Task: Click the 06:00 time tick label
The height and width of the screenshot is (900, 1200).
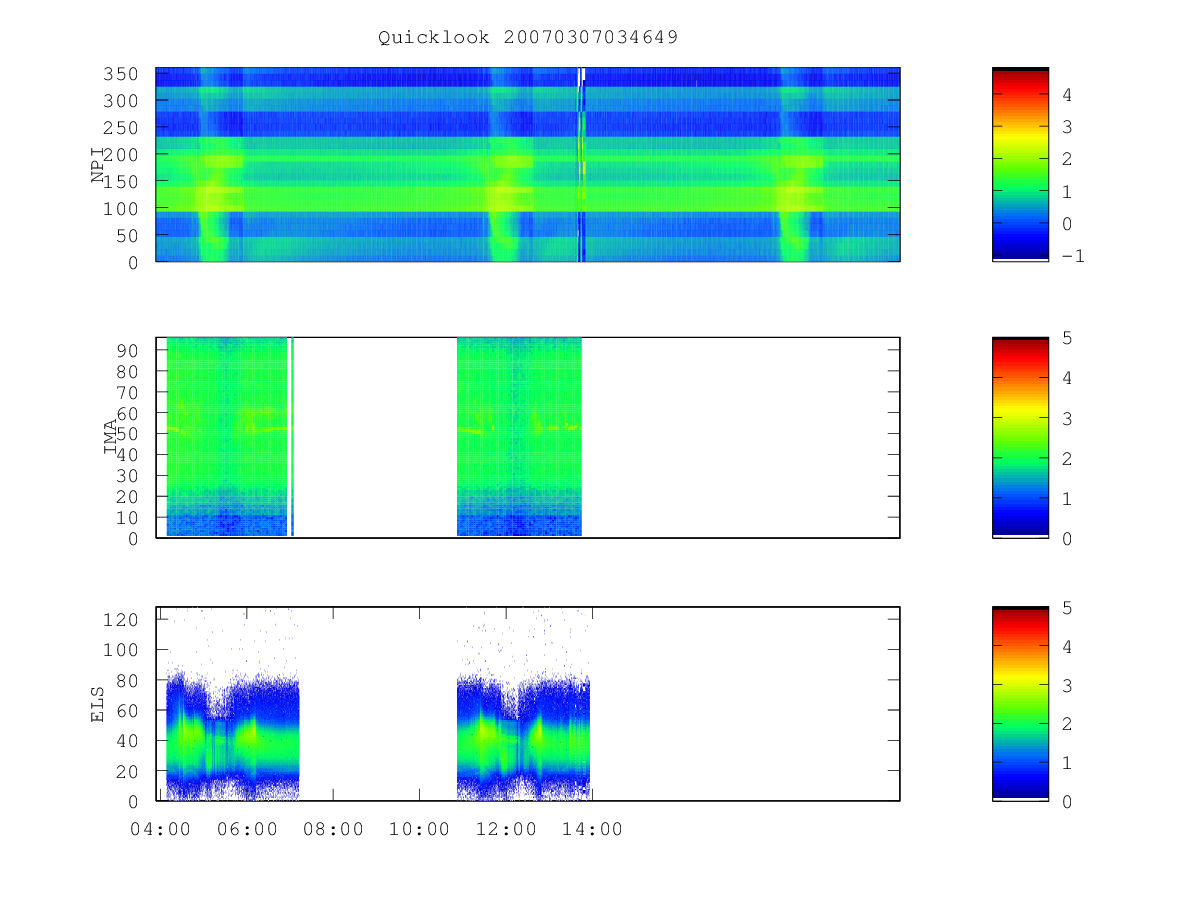Action: (x=247, y=829)
